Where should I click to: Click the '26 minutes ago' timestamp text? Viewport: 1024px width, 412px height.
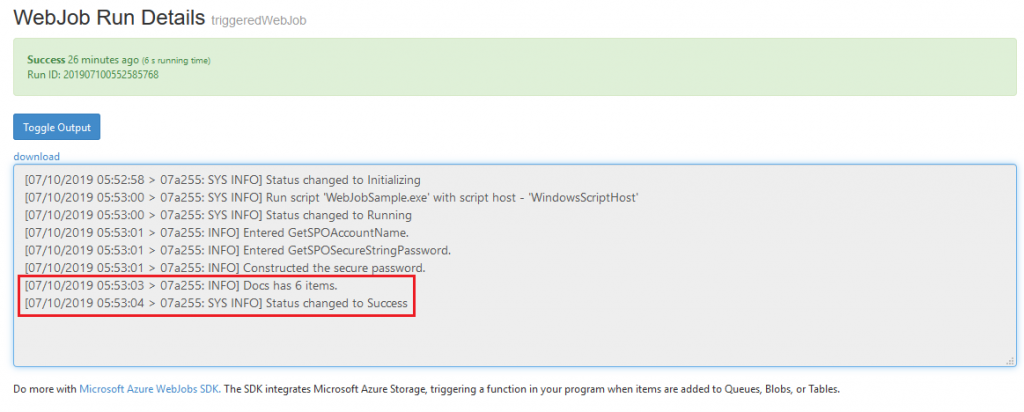101,60
